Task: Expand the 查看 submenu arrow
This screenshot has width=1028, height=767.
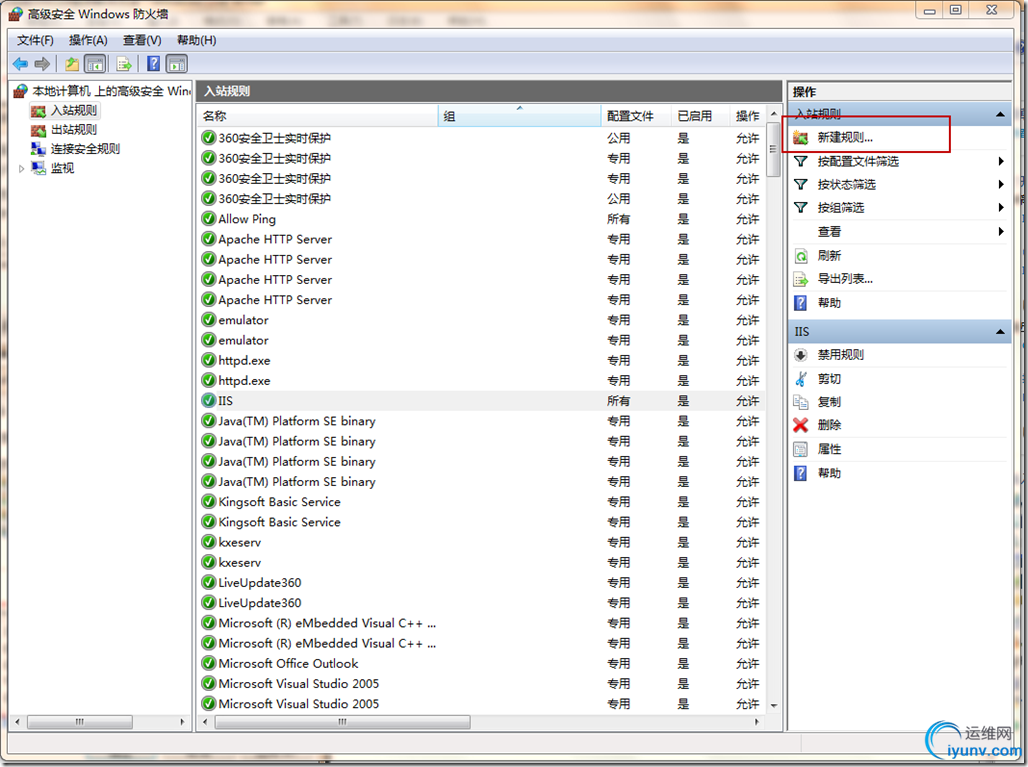Action: (1001, 231)
